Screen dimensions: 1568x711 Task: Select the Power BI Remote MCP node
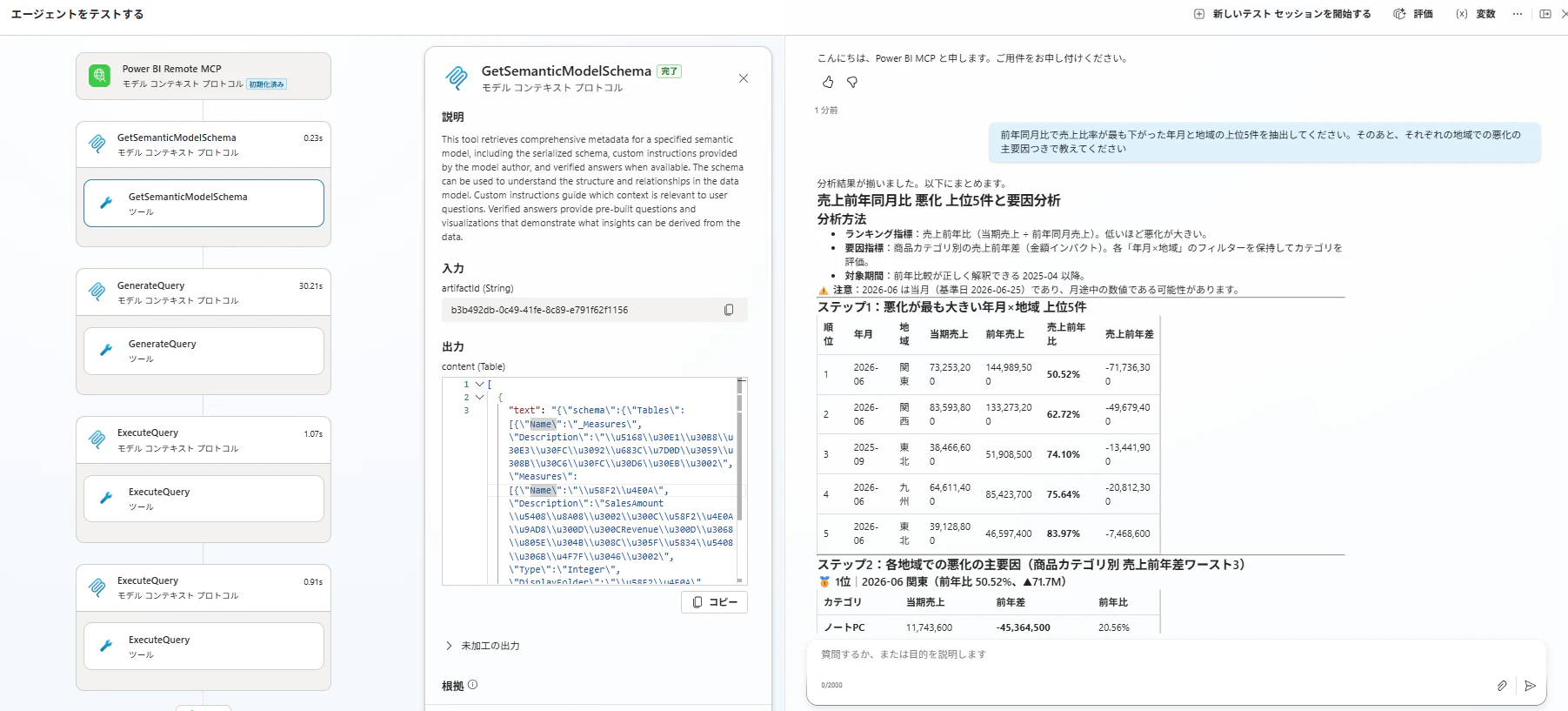[x=204, y=77]
